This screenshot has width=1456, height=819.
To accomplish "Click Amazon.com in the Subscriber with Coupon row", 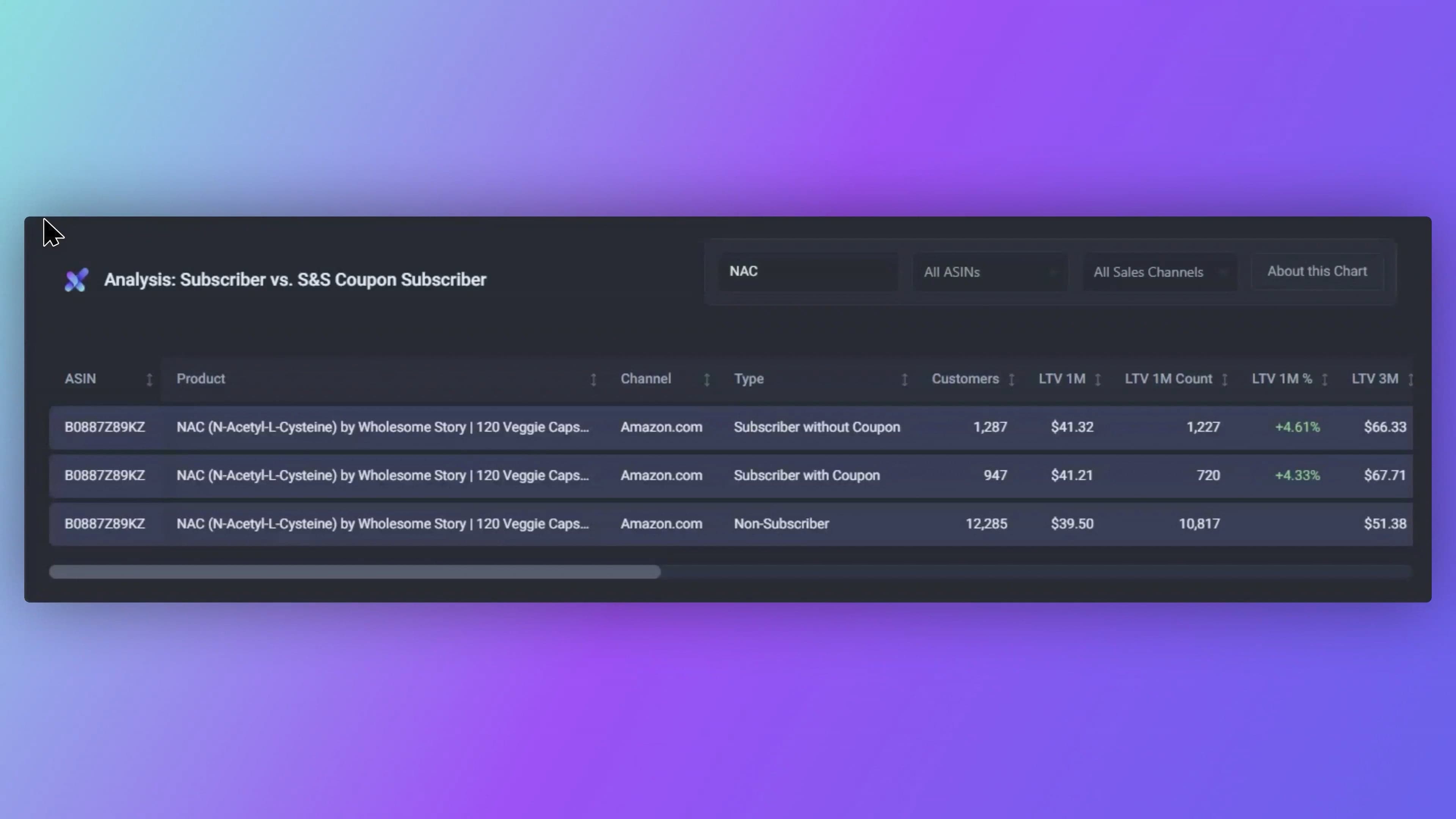I will pos(661,475).
